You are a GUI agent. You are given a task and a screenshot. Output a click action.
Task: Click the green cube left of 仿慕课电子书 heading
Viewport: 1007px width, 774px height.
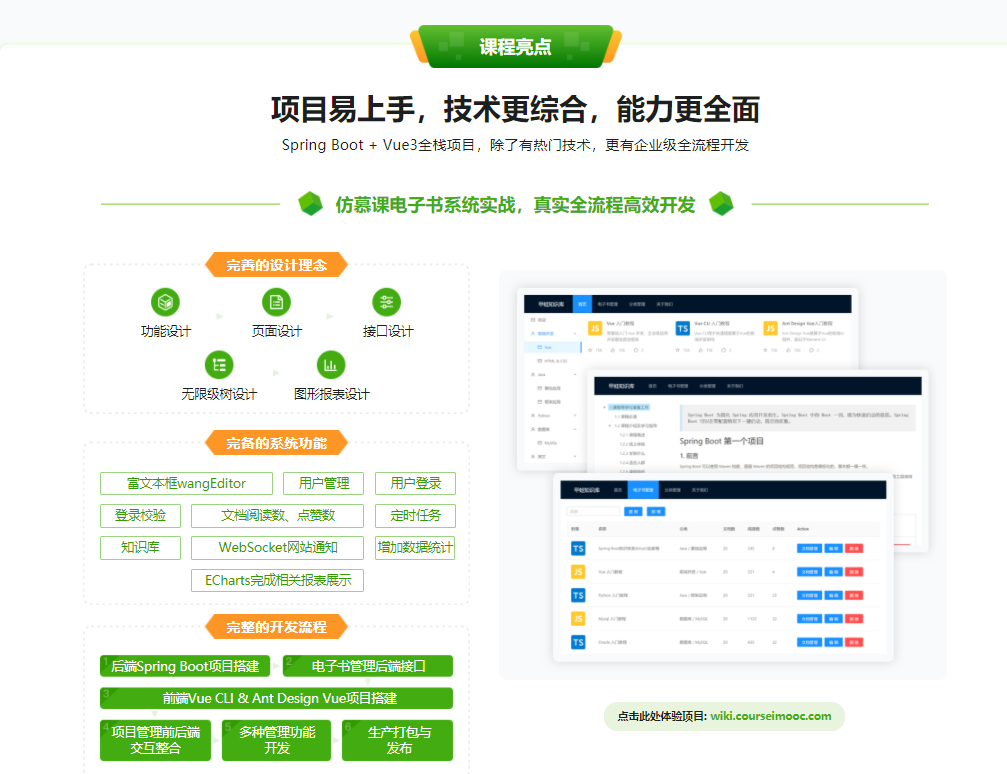(311, 204)
